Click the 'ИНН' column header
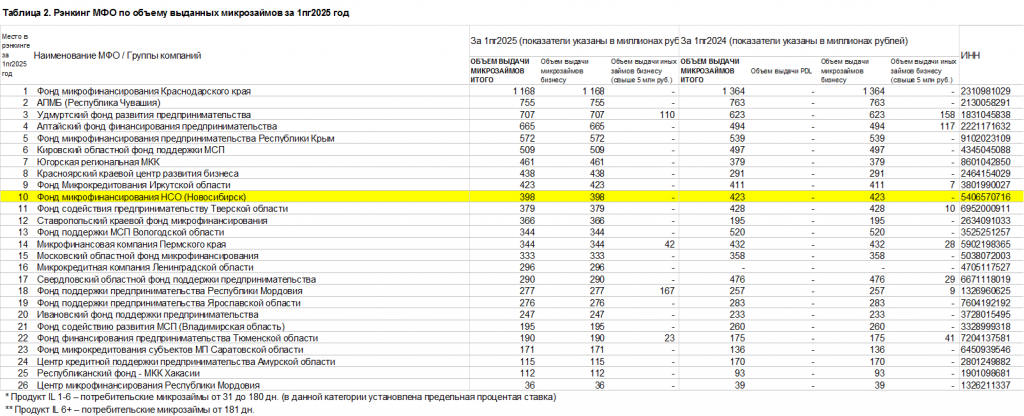 969,55
